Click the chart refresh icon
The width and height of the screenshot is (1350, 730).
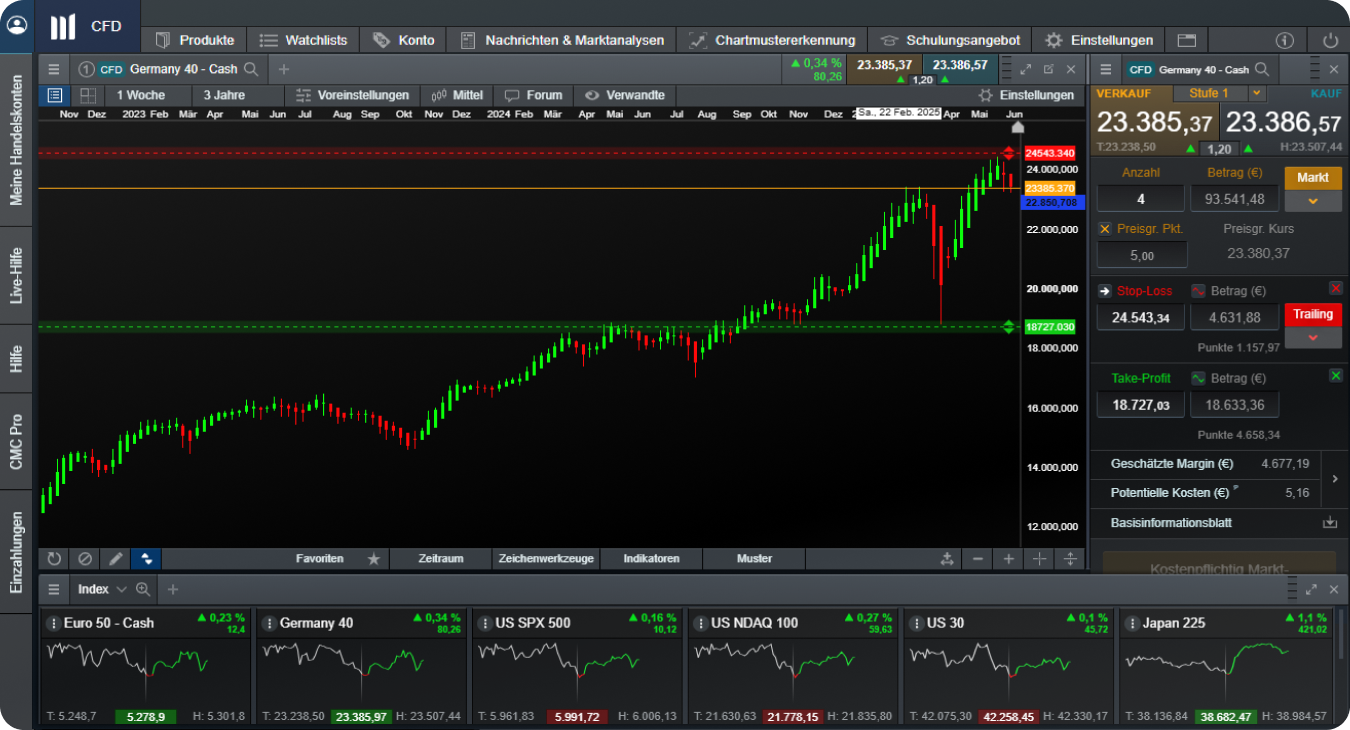click(x=54, y=559)
